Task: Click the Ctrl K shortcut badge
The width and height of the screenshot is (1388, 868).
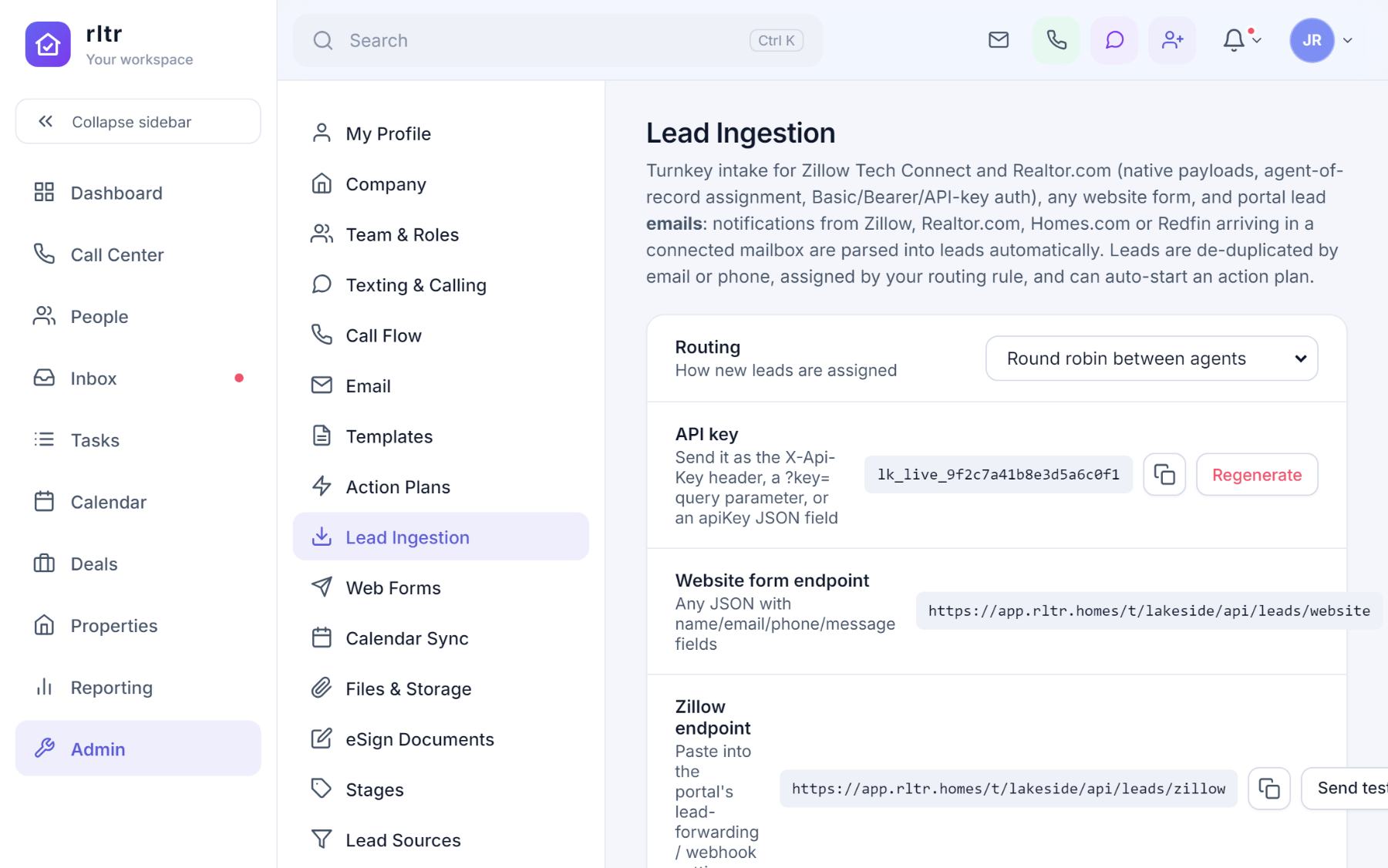Action: point(777,41)
